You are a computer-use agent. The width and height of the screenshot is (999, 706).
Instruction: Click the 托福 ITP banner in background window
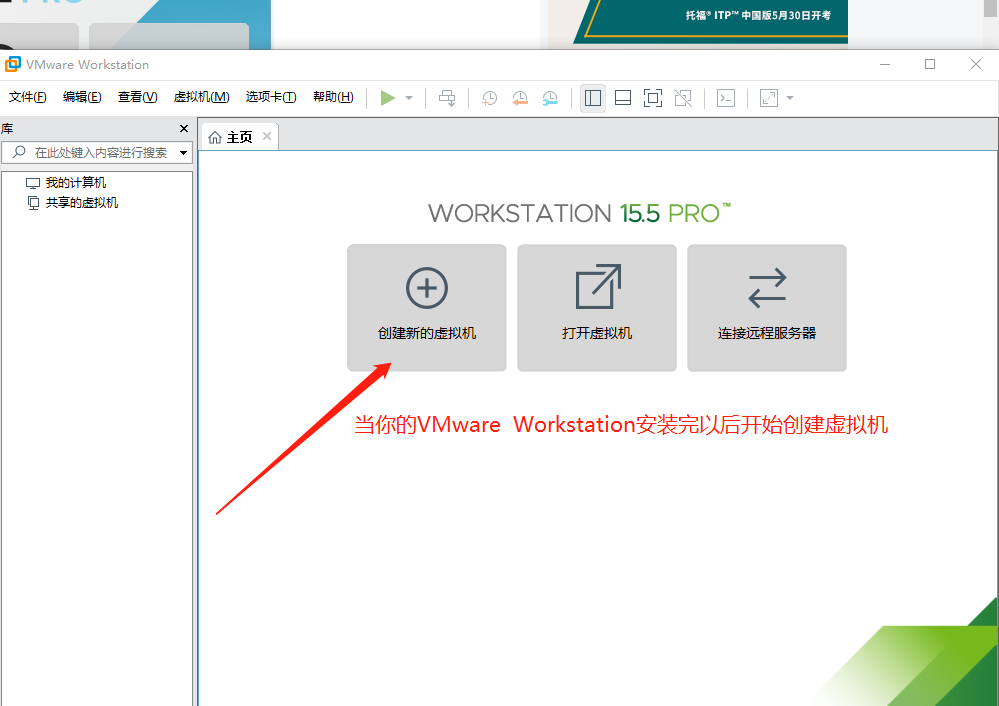710,21
